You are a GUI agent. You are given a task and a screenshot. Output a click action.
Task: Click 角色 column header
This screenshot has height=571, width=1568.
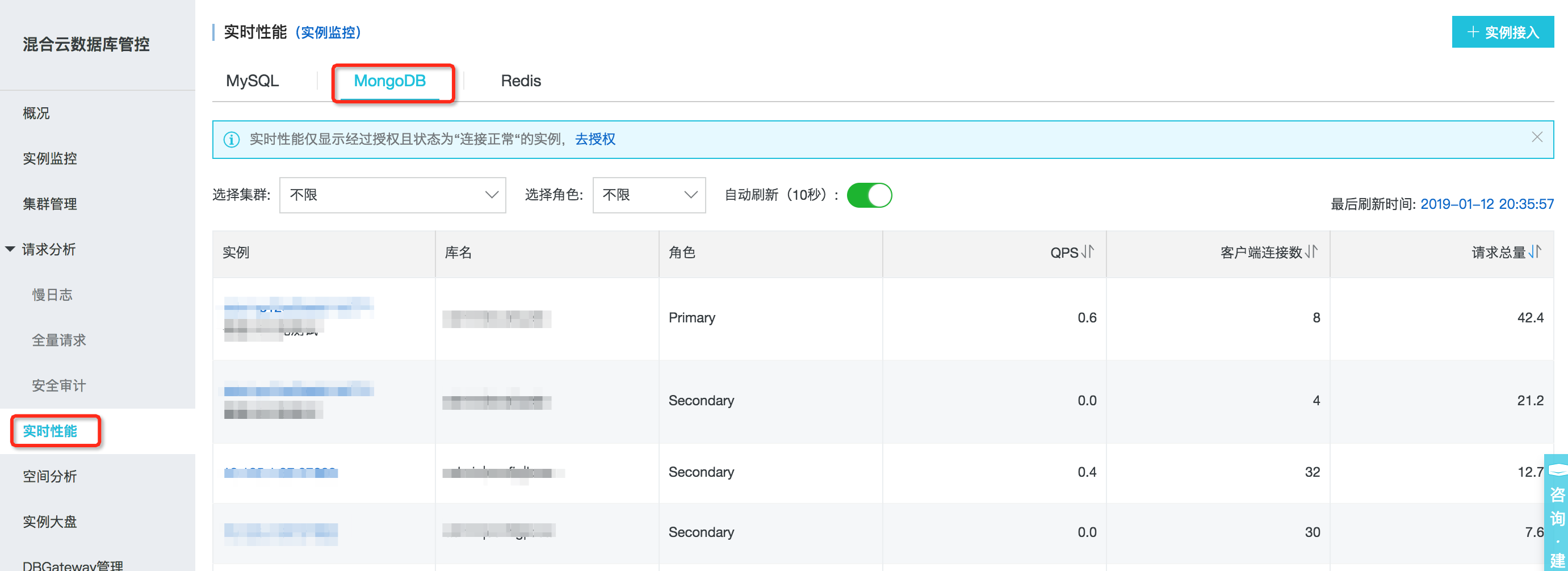tap(682, 252)
